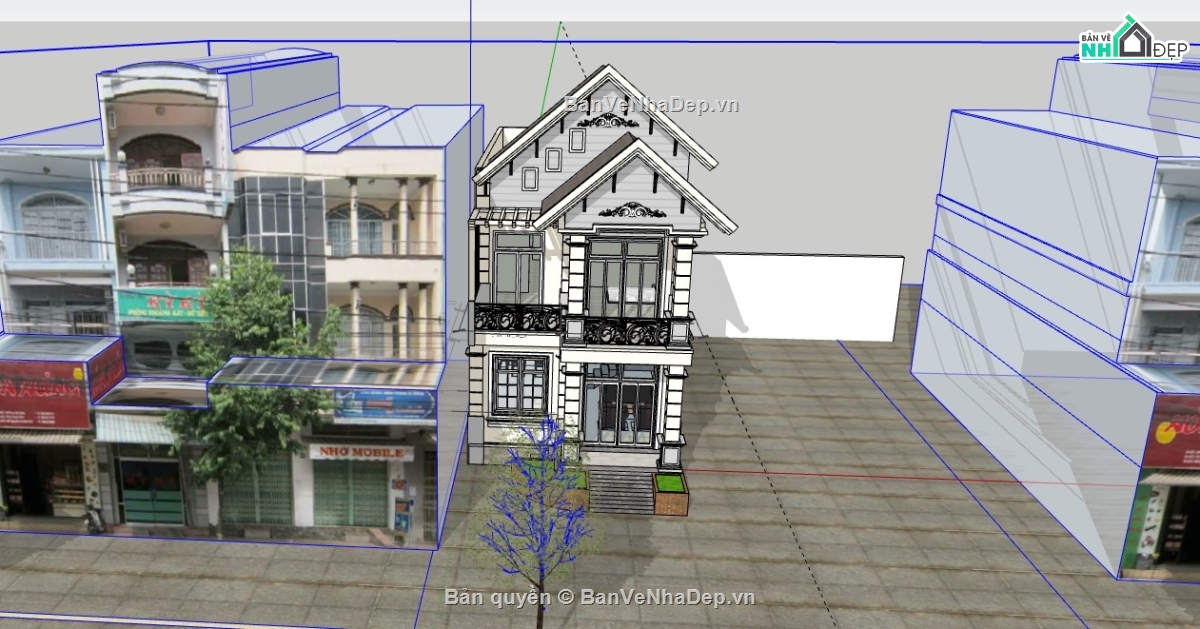Click the motorbike parked at bottom left
Viewport: 1200px width, 629px height.
pos(95,518)
